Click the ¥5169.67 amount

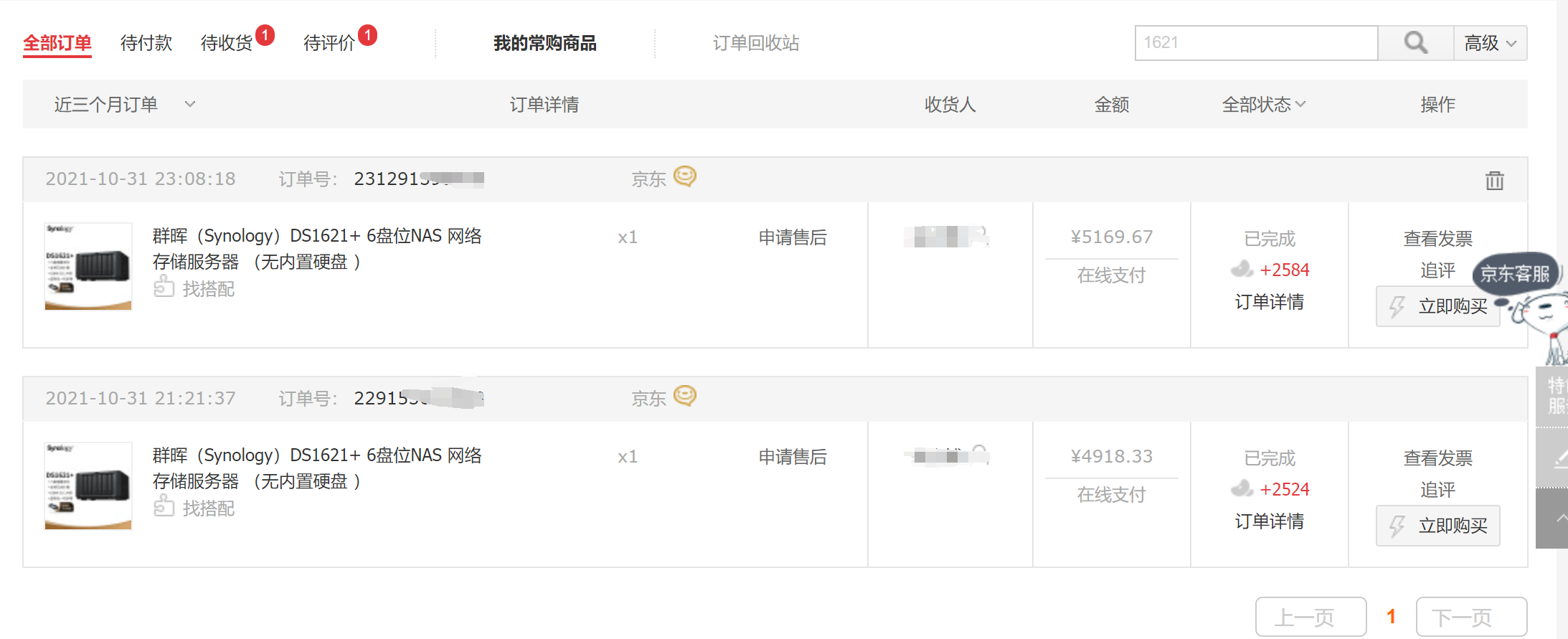tap(1112, 237)
